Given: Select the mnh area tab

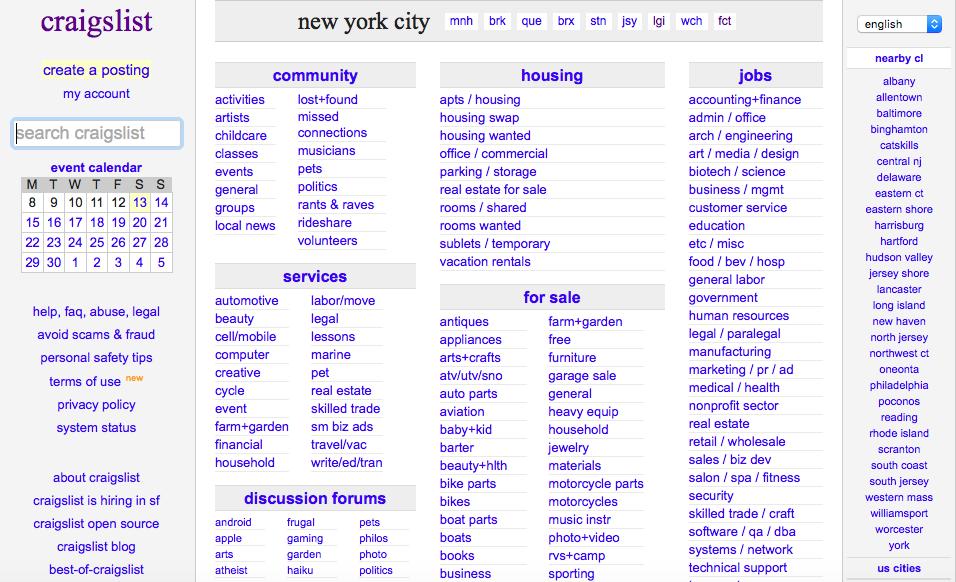Looking at the screenshot, I should click(x=461, y=21).
